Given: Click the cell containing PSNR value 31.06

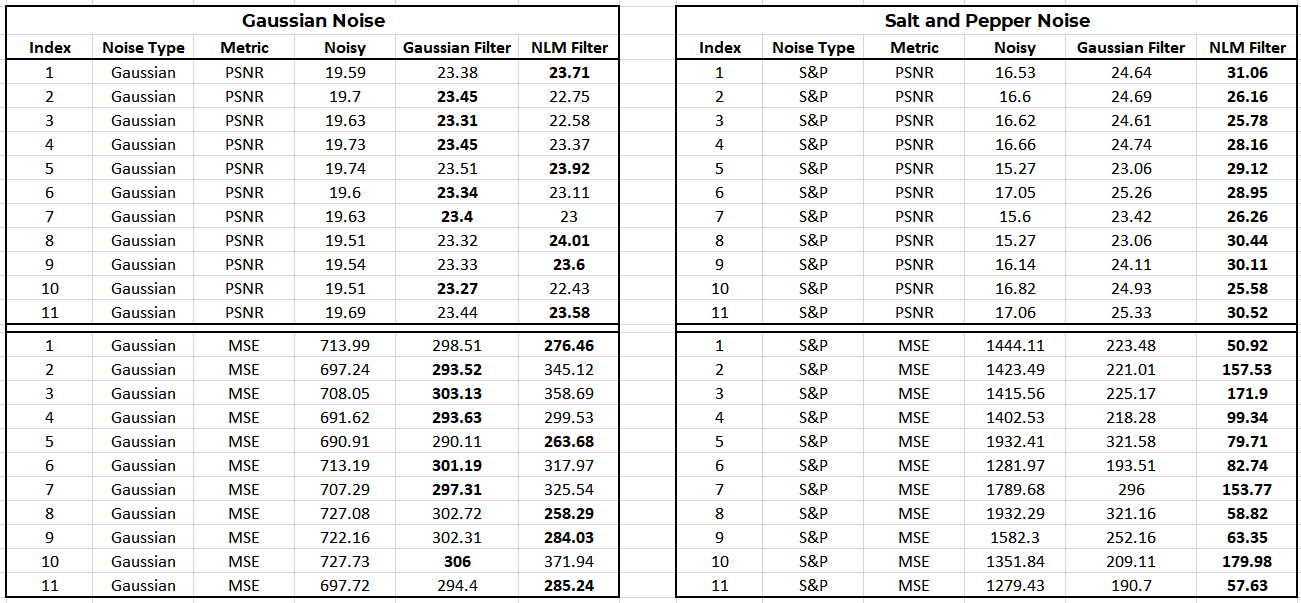Looking at the screenshot, I should click(x=1247, y=72).
